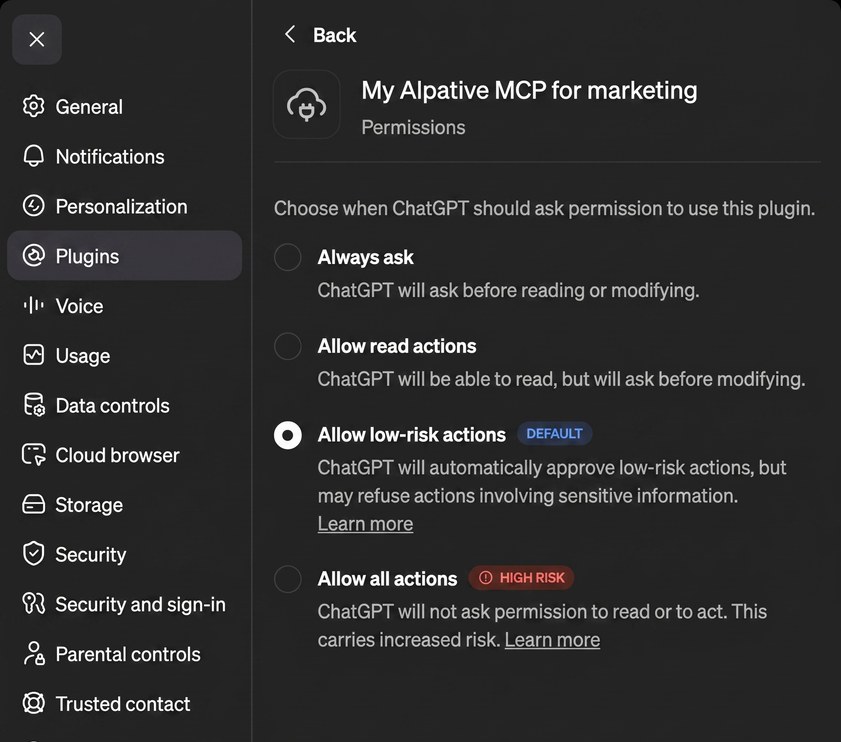The height and width of the screenshot is (742, 841).
Task: Close the settings dialog with X
Action: (36, 39)
